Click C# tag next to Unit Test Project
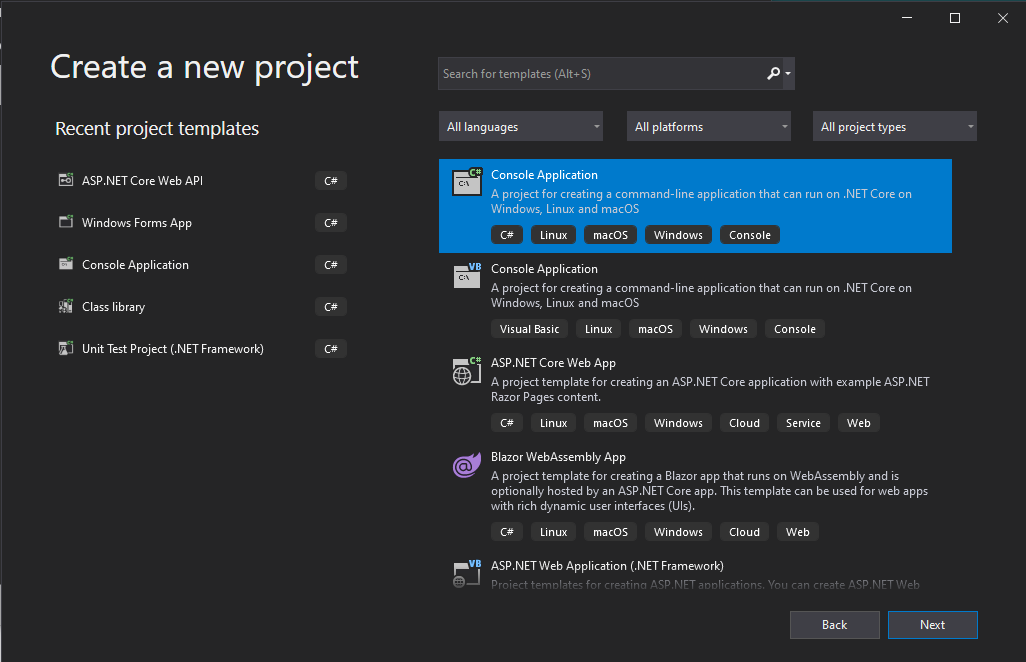 click(x=330, y=349)
